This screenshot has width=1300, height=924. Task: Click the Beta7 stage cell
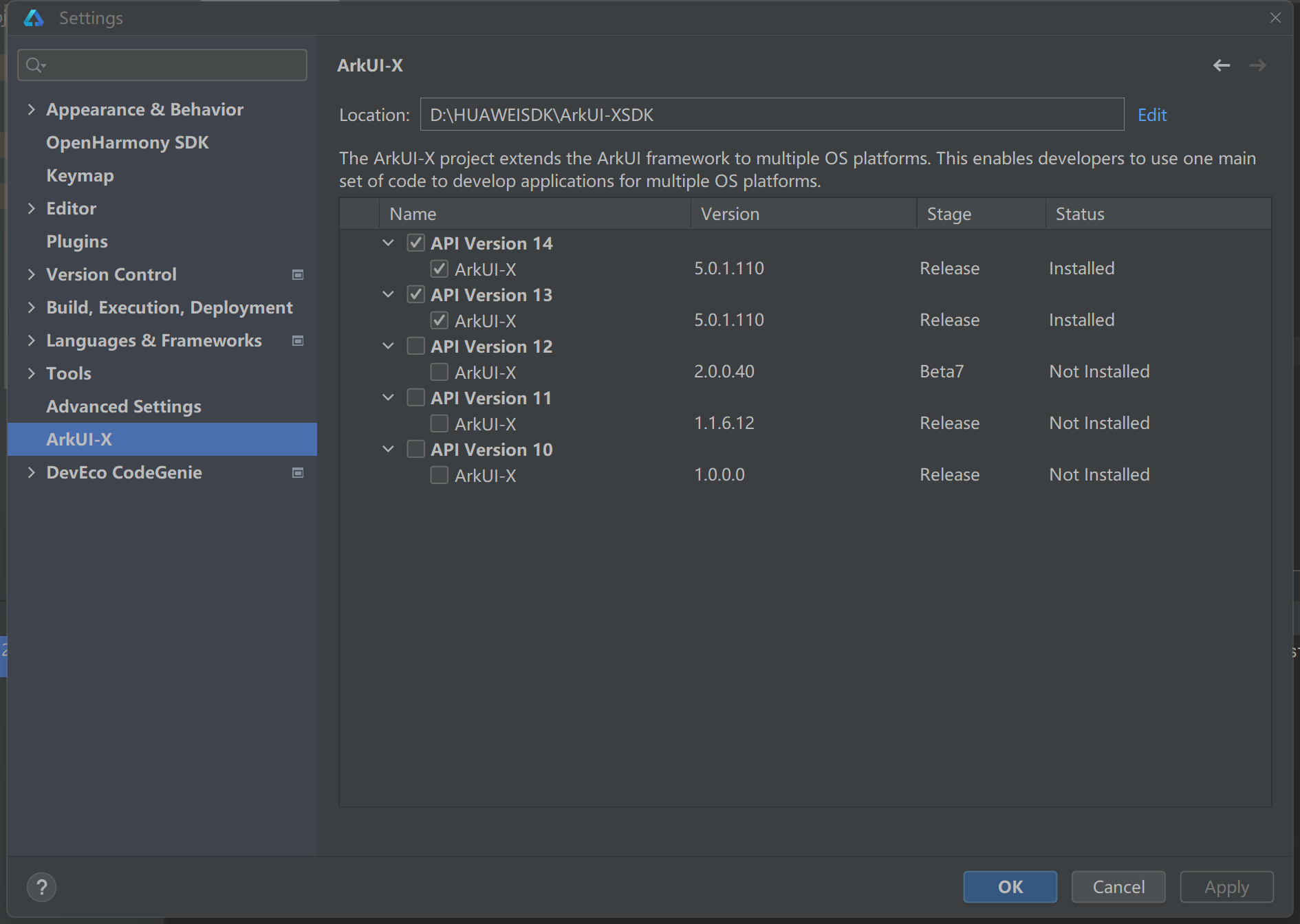[942, 371]
